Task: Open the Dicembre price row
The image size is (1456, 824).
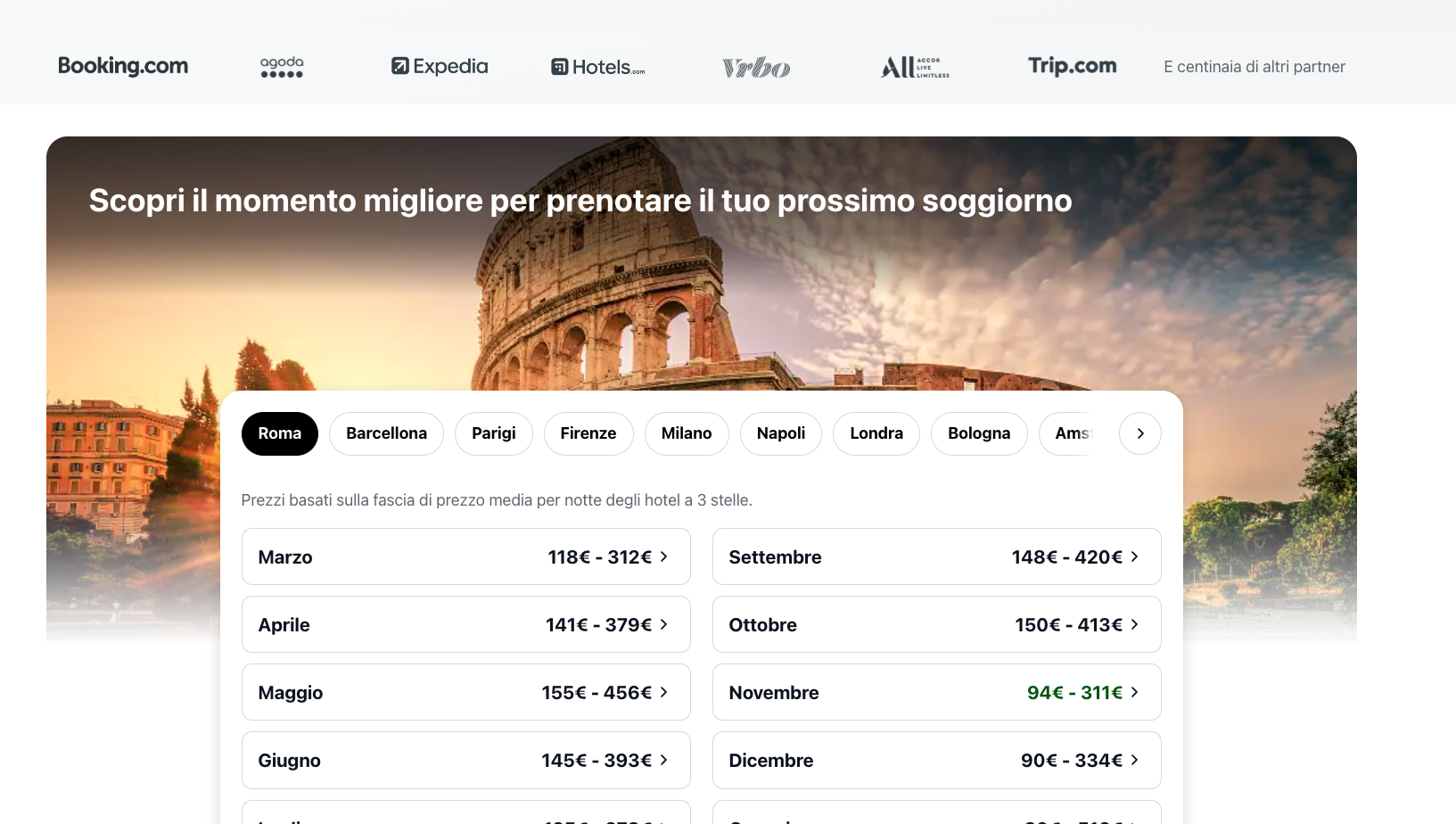Action: [936, 760]
